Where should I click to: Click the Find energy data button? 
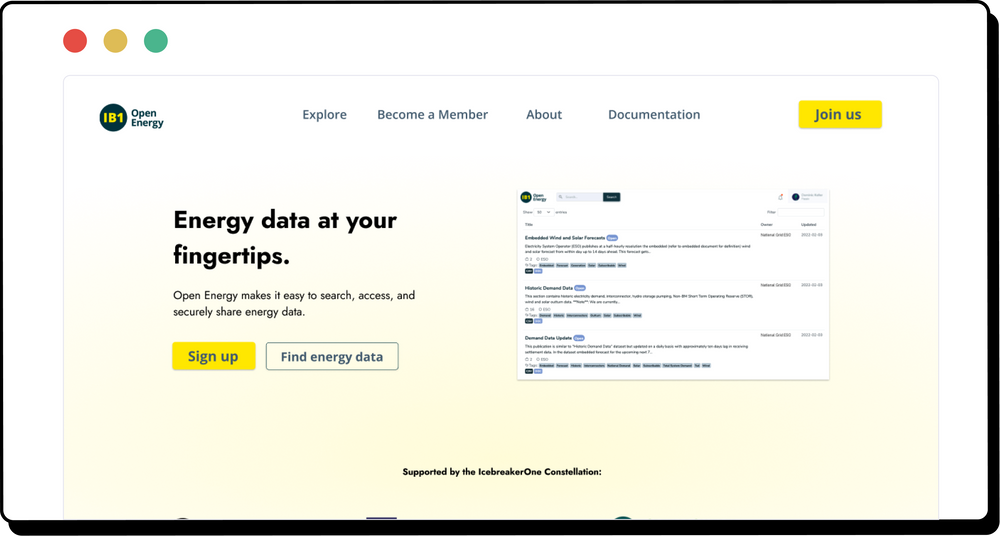click(332, 356)
